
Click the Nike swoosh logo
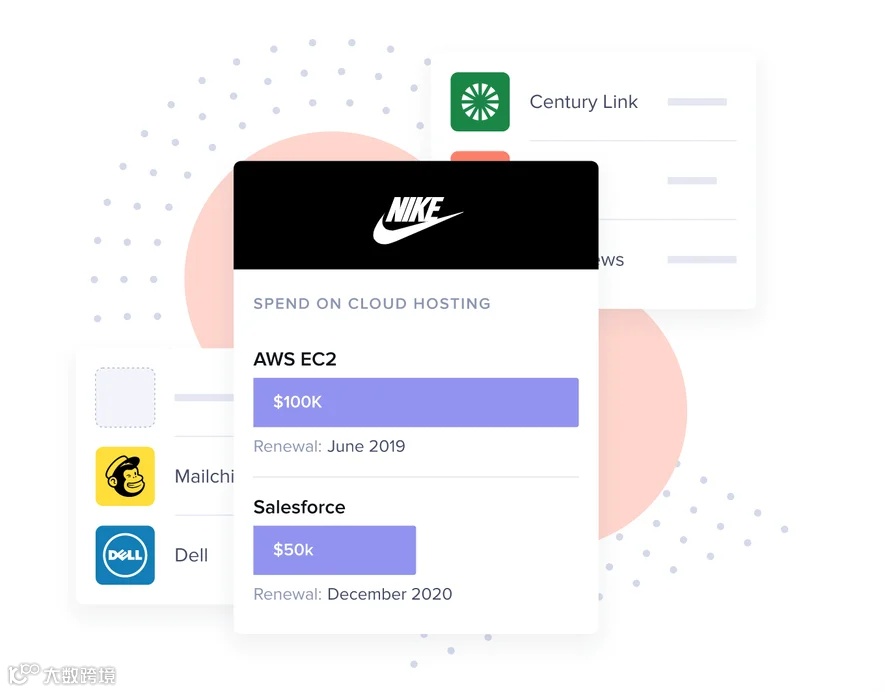pyautogui.click(x=418, y=220)
